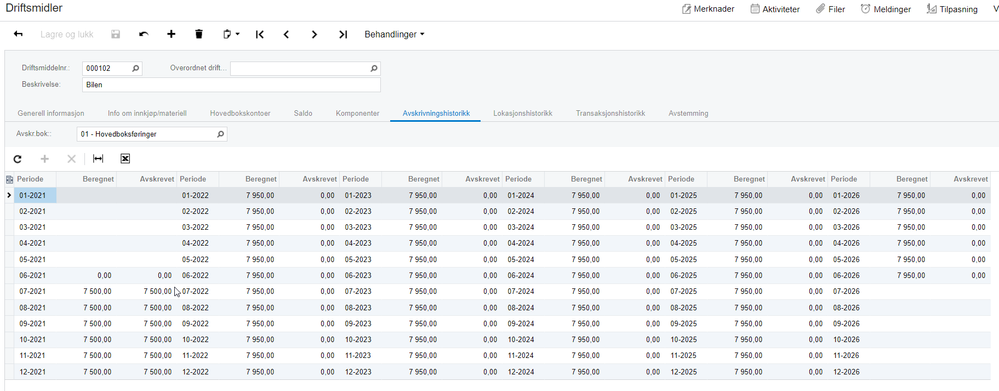Select the Avskrivningshistorikk tab
This screenshot has height=391, width=999.
pyautogui.click(x=436, y=113)
